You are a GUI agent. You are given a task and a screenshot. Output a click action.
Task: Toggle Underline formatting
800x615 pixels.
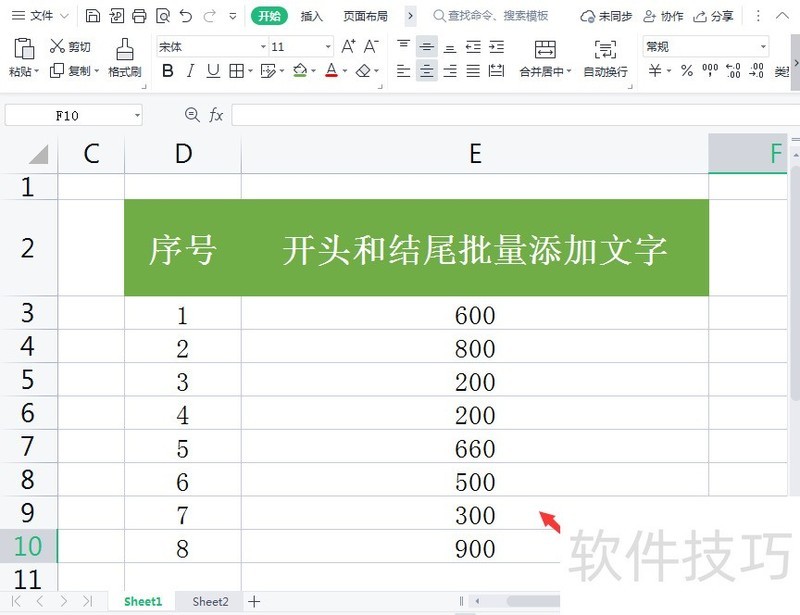213,70
